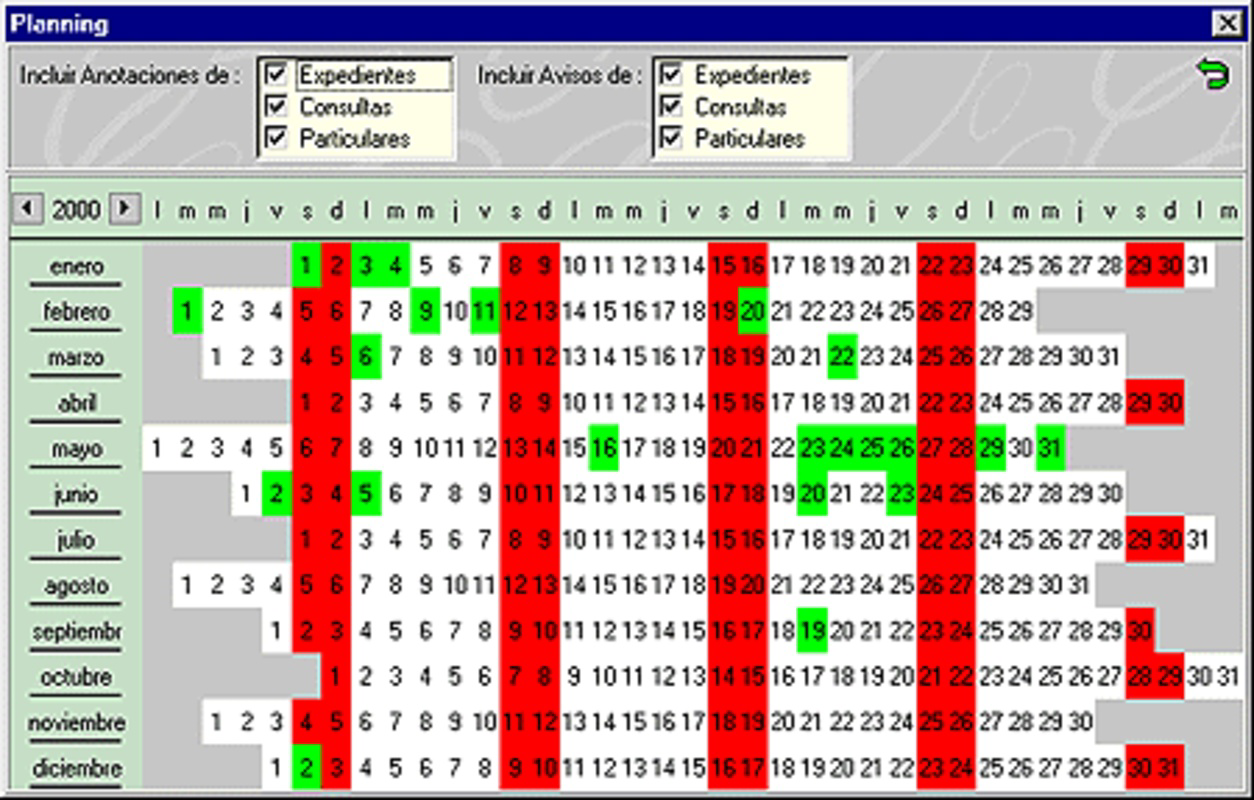Screen dimensions: 1254x800
Task: Select green day 1 in enero
Action: (306, 266)
